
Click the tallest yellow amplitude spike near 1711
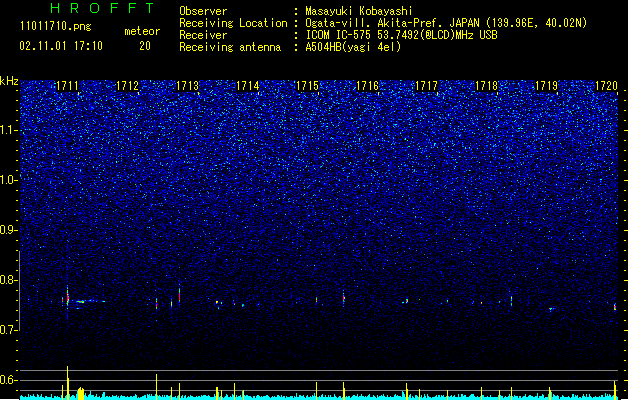[67, 382]
